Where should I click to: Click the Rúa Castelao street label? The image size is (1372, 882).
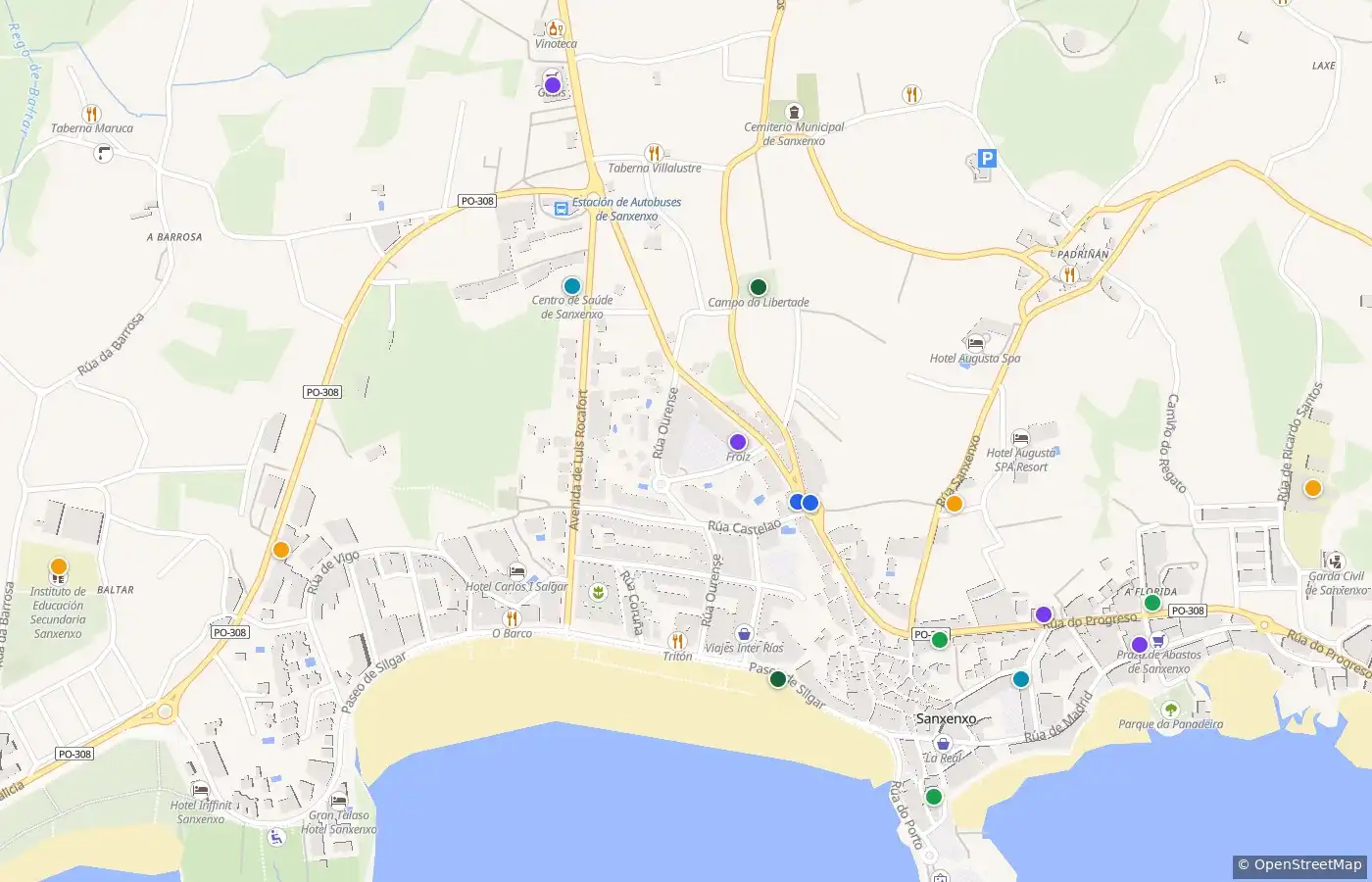745,527
